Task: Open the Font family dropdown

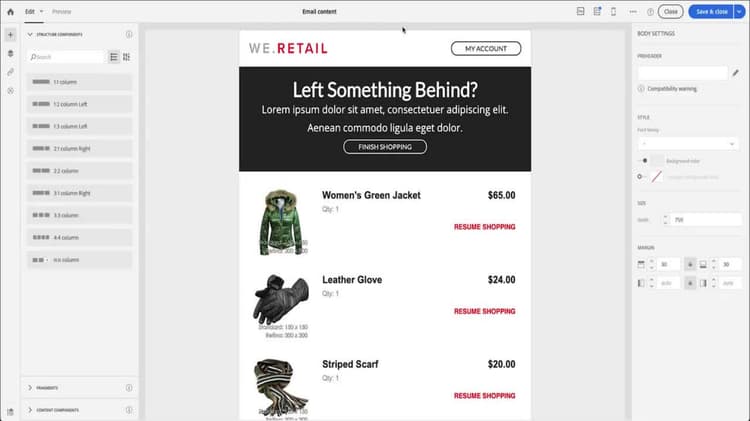Action: click(x=688, y=144)
